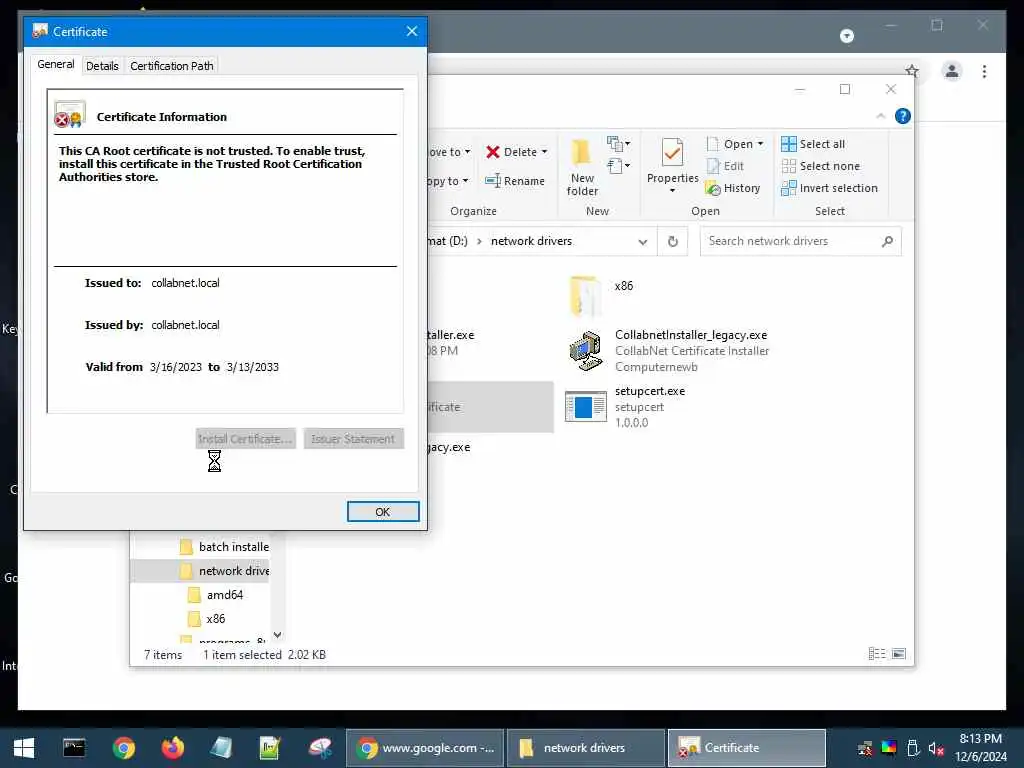
Task: Click the muted volume tray icon
Action: click(x=936, y=748)
